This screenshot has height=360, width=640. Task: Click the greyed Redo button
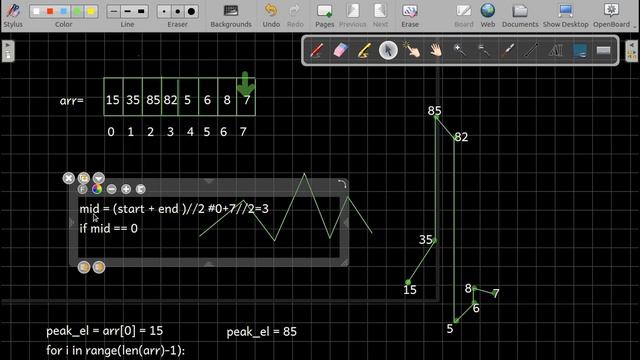pyautogui.click(x=295, y=16)
